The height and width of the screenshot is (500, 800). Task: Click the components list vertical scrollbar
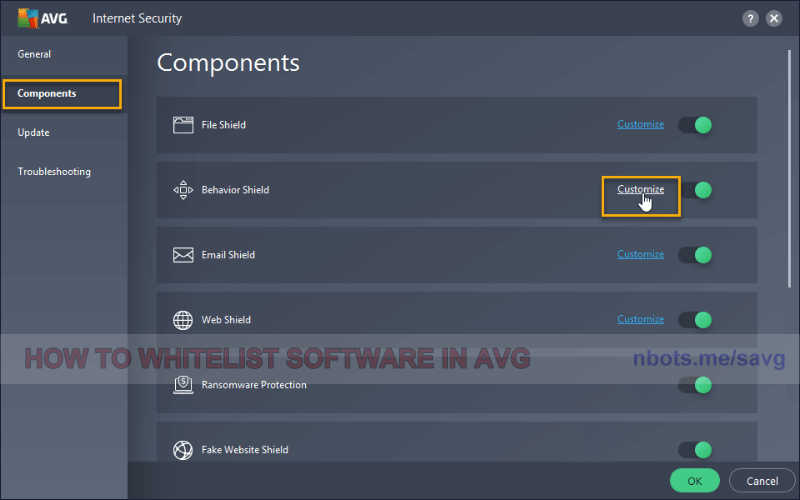click(x=789, y=168)
